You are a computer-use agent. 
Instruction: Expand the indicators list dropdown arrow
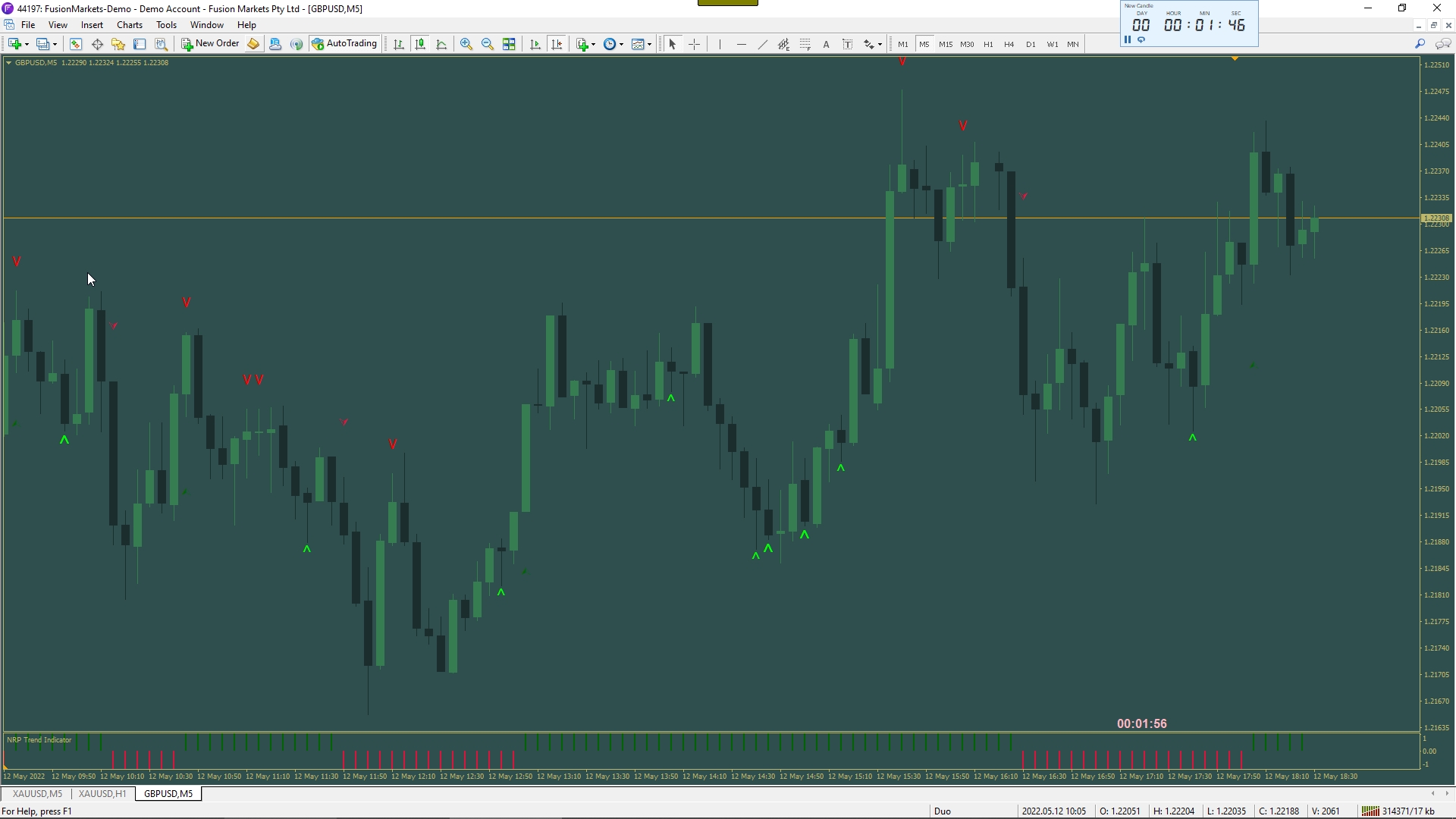593,45
